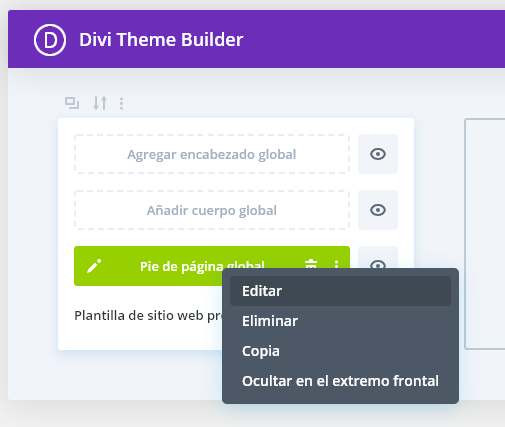505x427 pixels.
Task: Click the Divi circular D logo
Action: point(50,40)
